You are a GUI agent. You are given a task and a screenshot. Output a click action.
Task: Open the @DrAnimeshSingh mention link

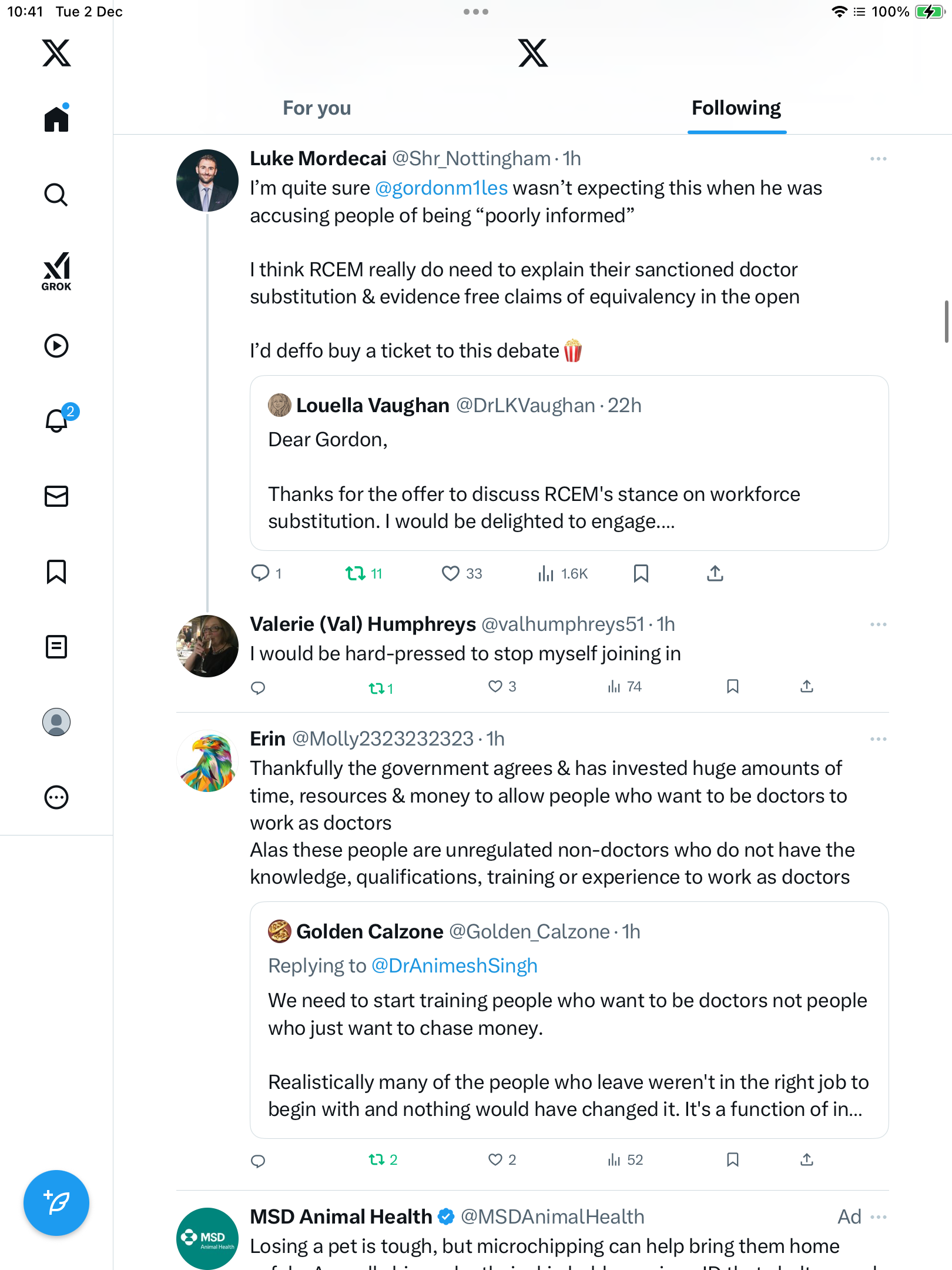454,965
